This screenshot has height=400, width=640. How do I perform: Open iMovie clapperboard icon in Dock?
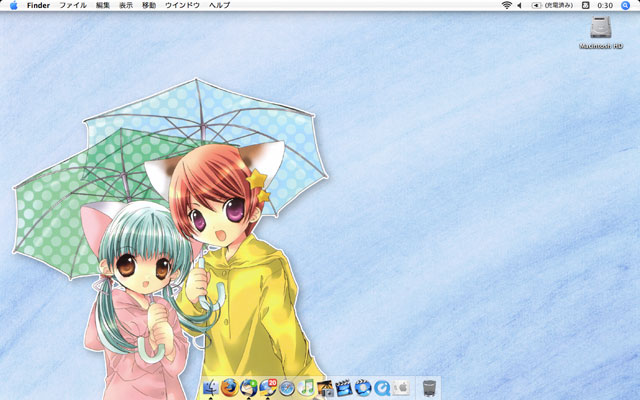(x=344, y=388)
